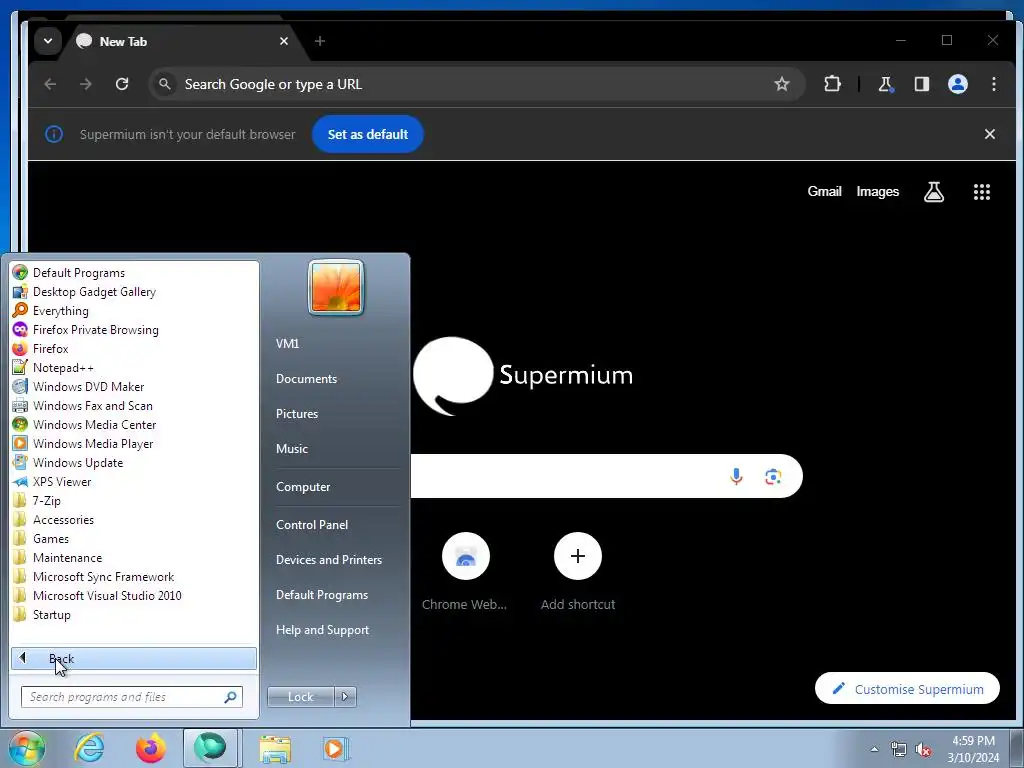Open Control Panel
Viewport: 1024px width, 768px height.
coord(312,525)
